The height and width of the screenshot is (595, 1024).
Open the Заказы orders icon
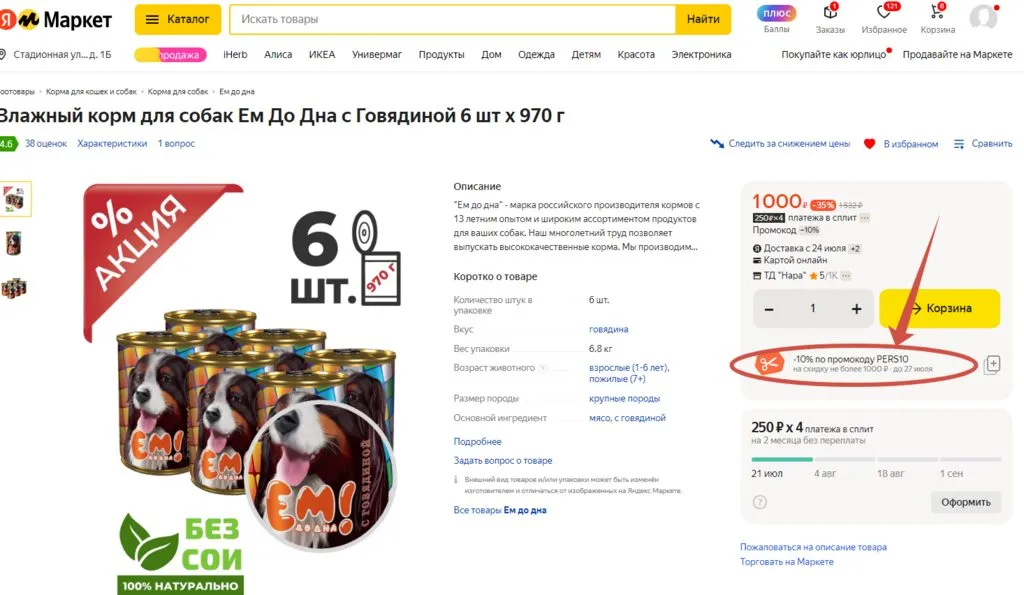pyautogui.click(x=830, y=12)
